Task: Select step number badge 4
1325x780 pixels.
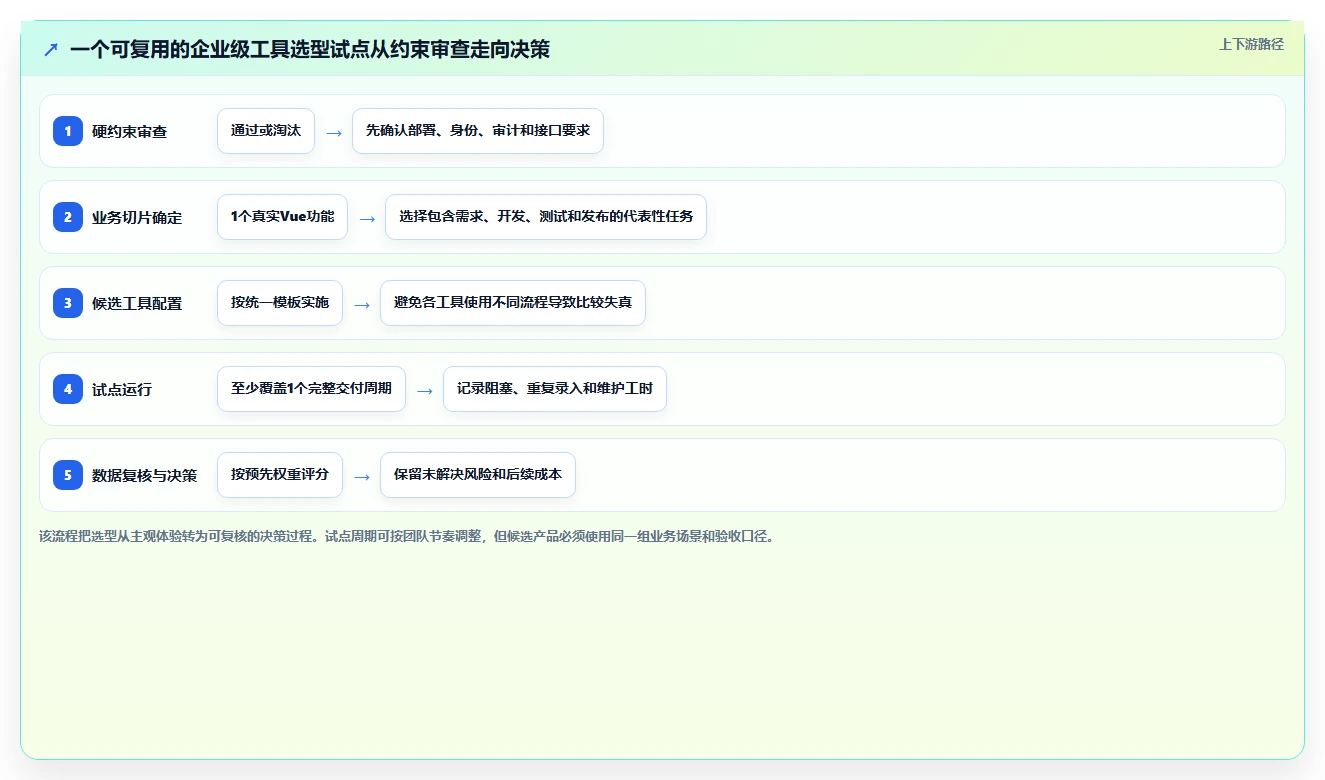Action: click(x=68, y=389)
